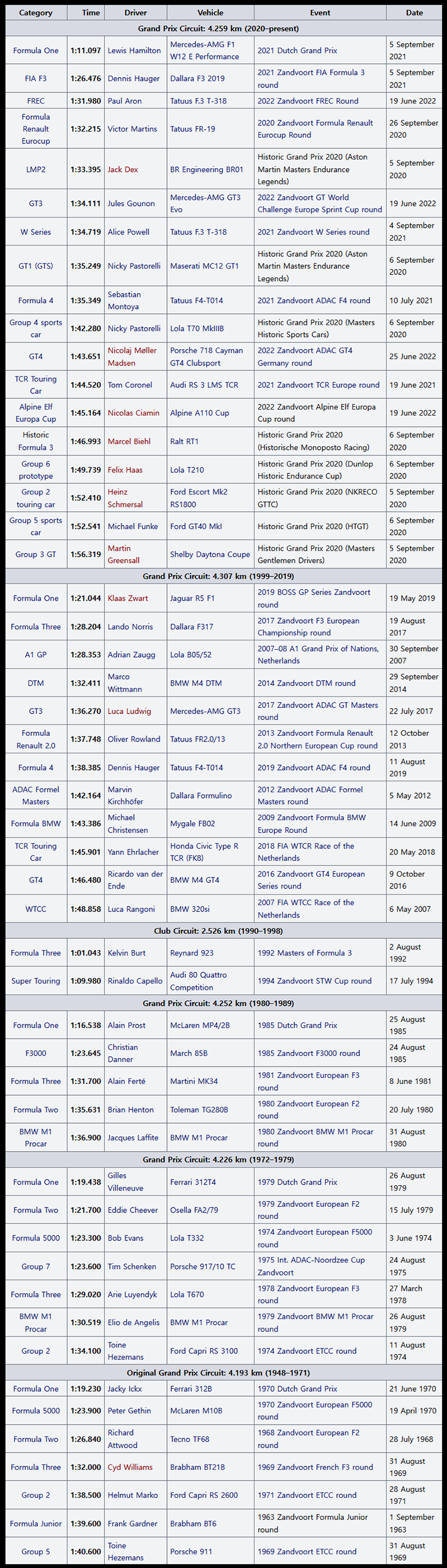
Task: Open the Peter Gethin driver link
Action: coord(130,1411)
